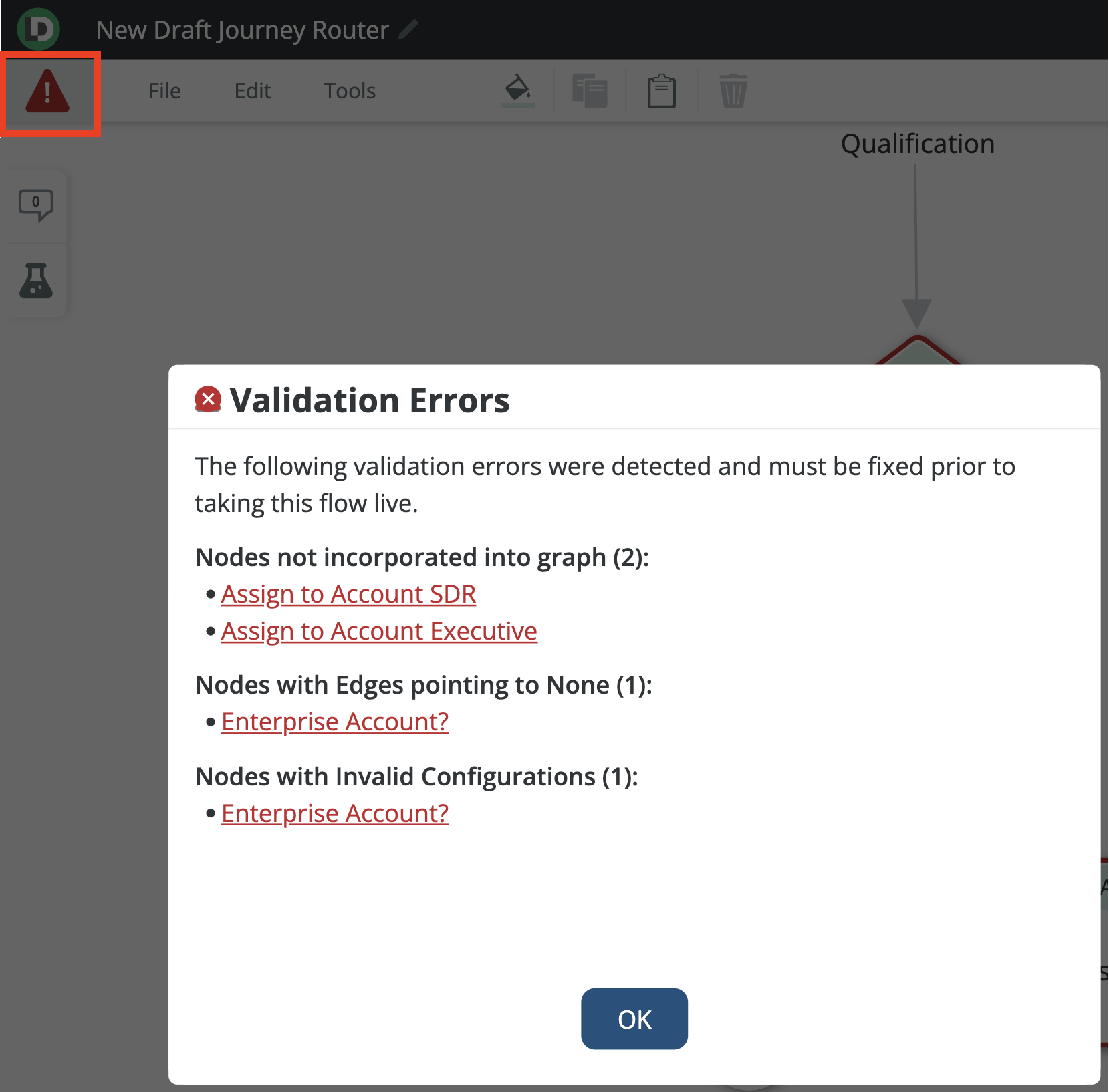Select the paint bucket fill icon

point(518,90)
